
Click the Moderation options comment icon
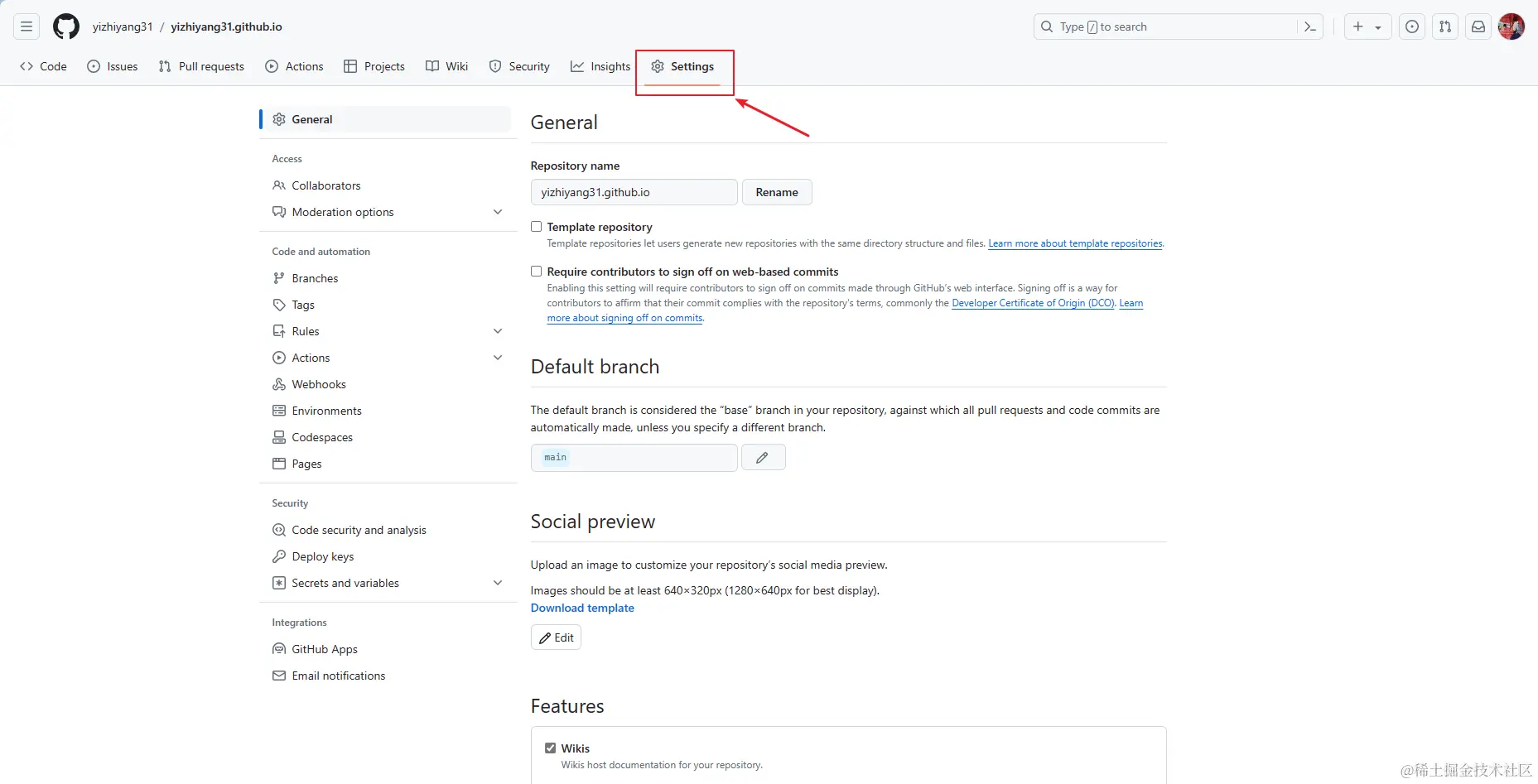[x=279, y=212]
